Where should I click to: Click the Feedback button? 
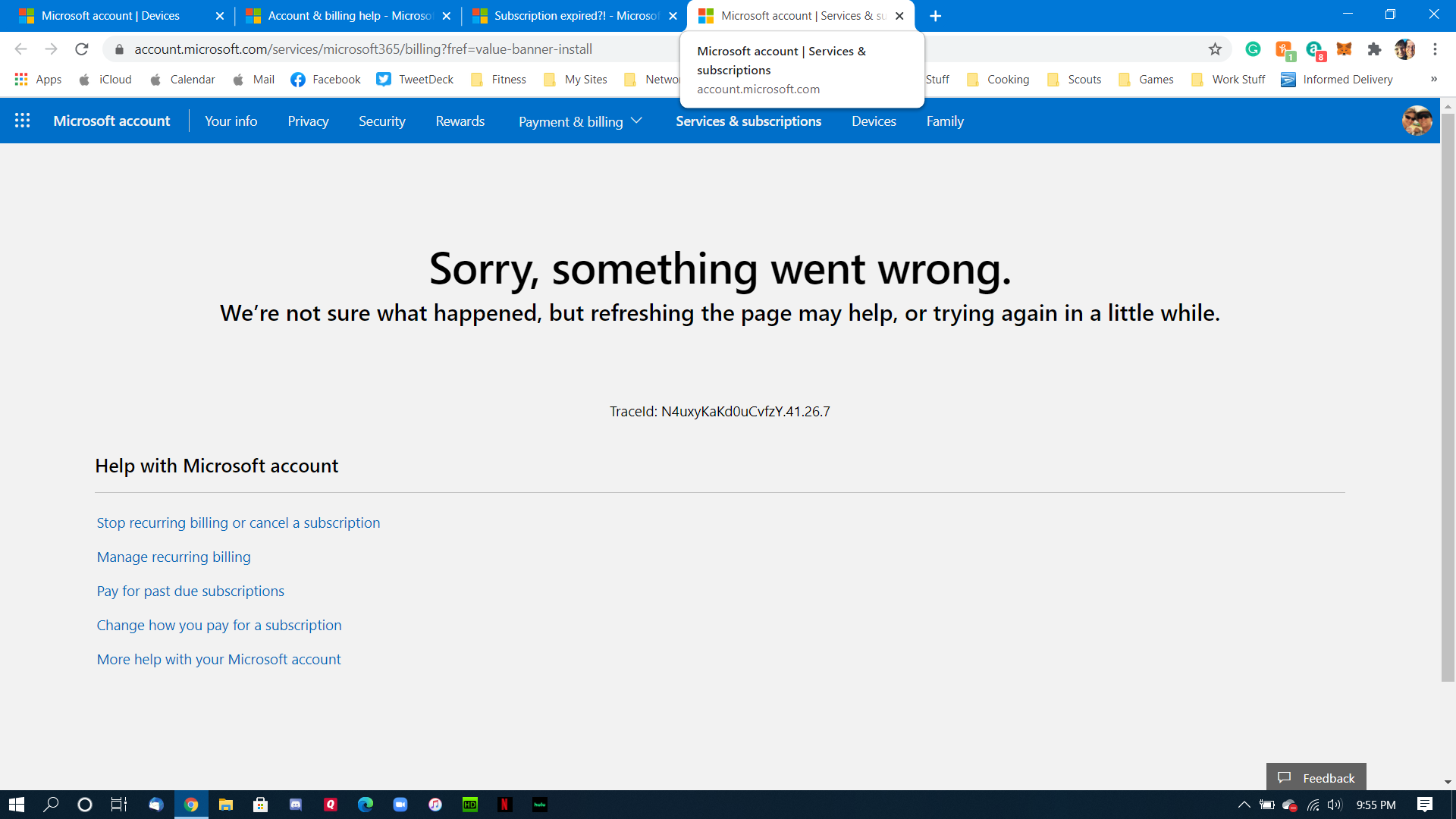pos(1316,778)
